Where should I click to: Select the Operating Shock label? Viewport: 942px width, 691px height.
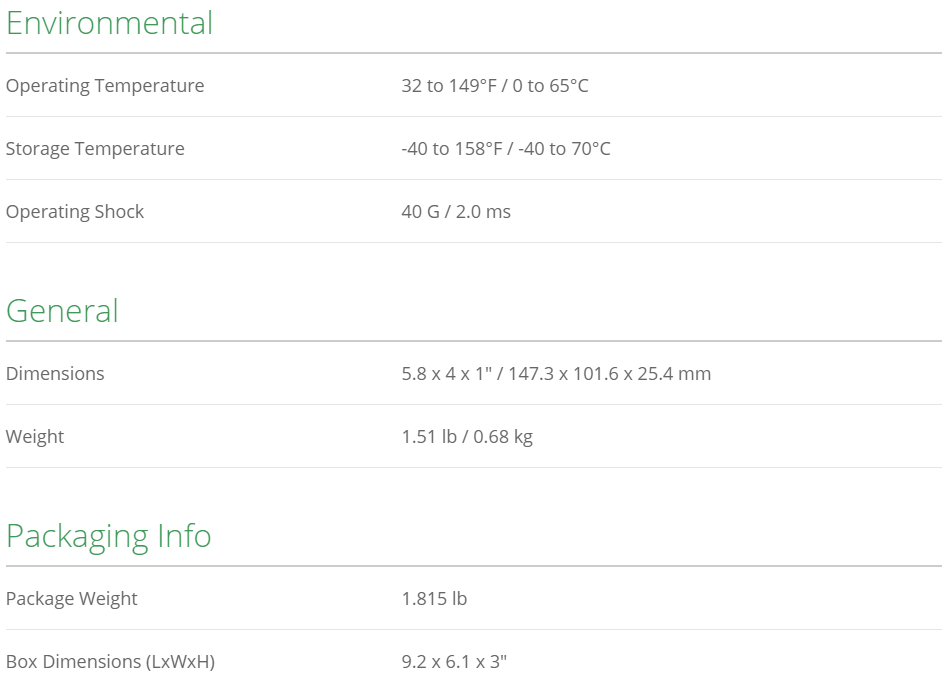click(x=75, y=212)
